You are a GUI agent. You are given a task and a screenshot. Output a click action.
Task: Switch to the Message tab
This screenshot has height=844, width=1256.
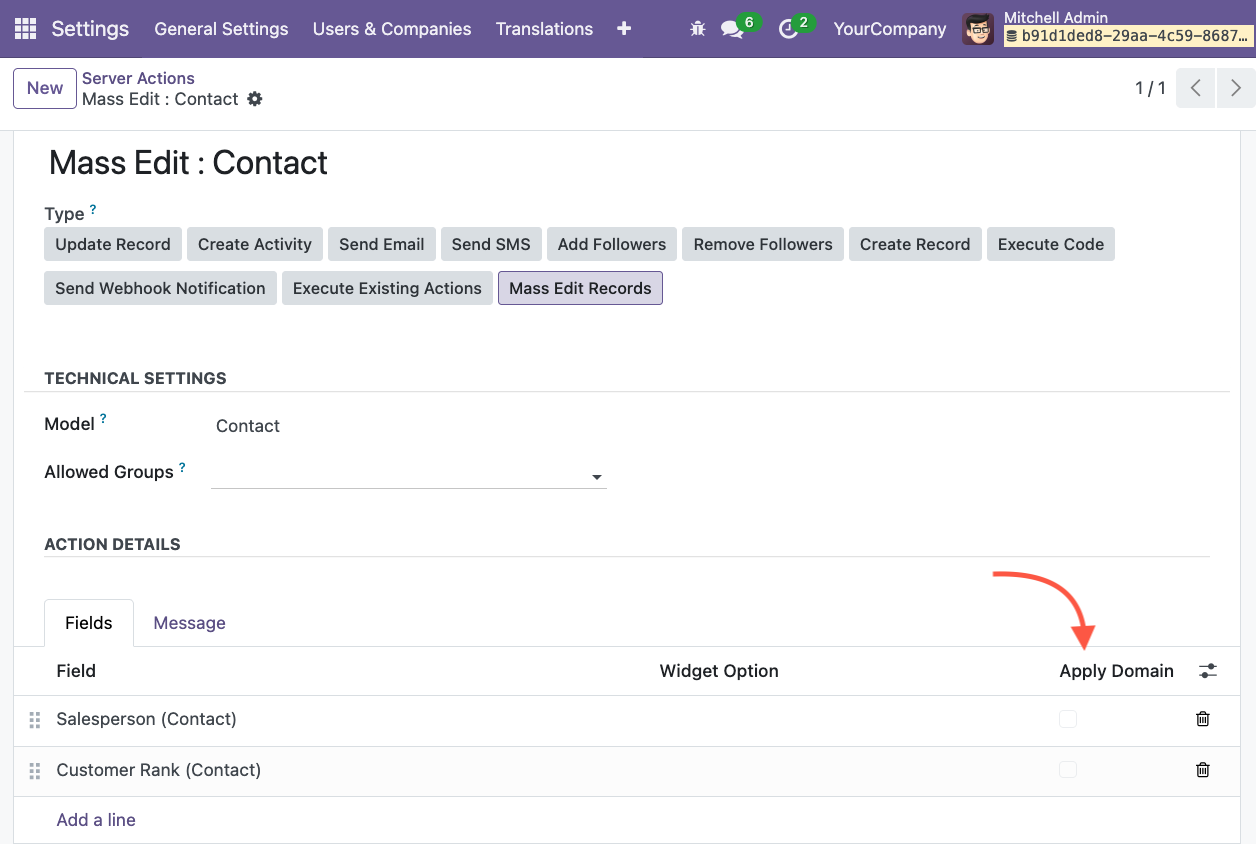[189, 623]
